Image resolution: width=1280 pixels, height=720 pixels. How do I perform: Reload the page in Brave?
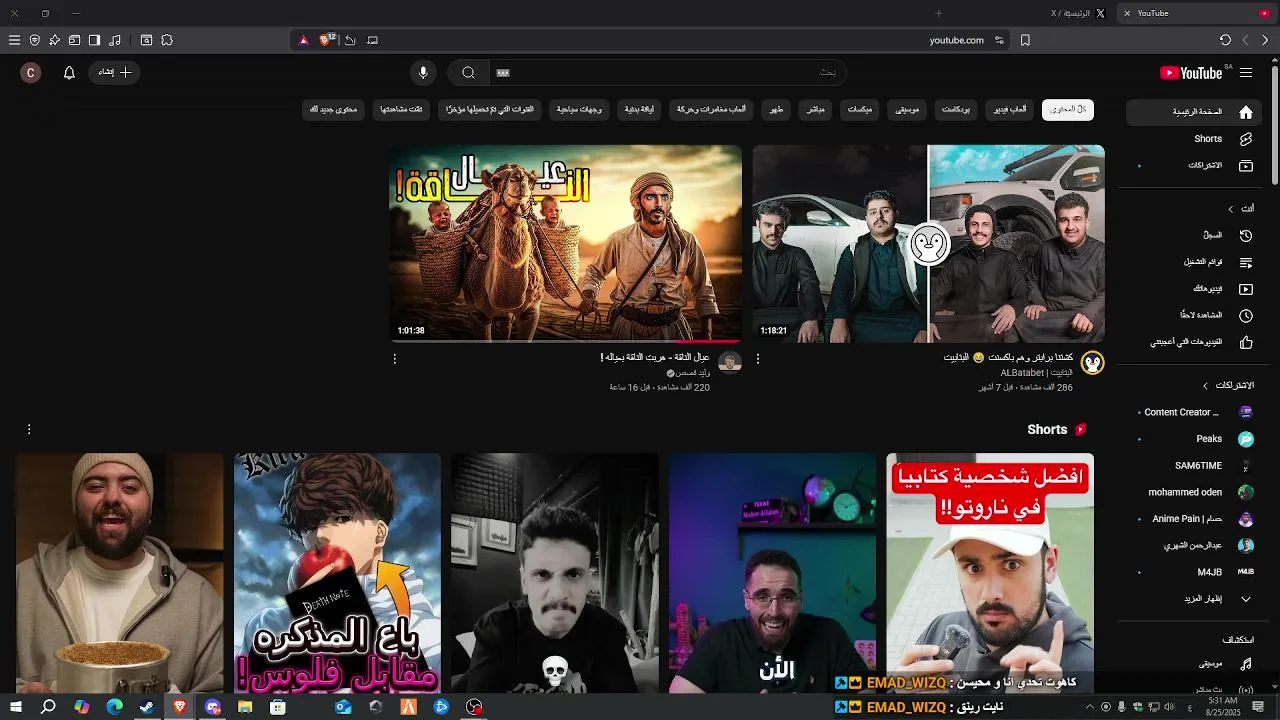tap(1225, 40)
